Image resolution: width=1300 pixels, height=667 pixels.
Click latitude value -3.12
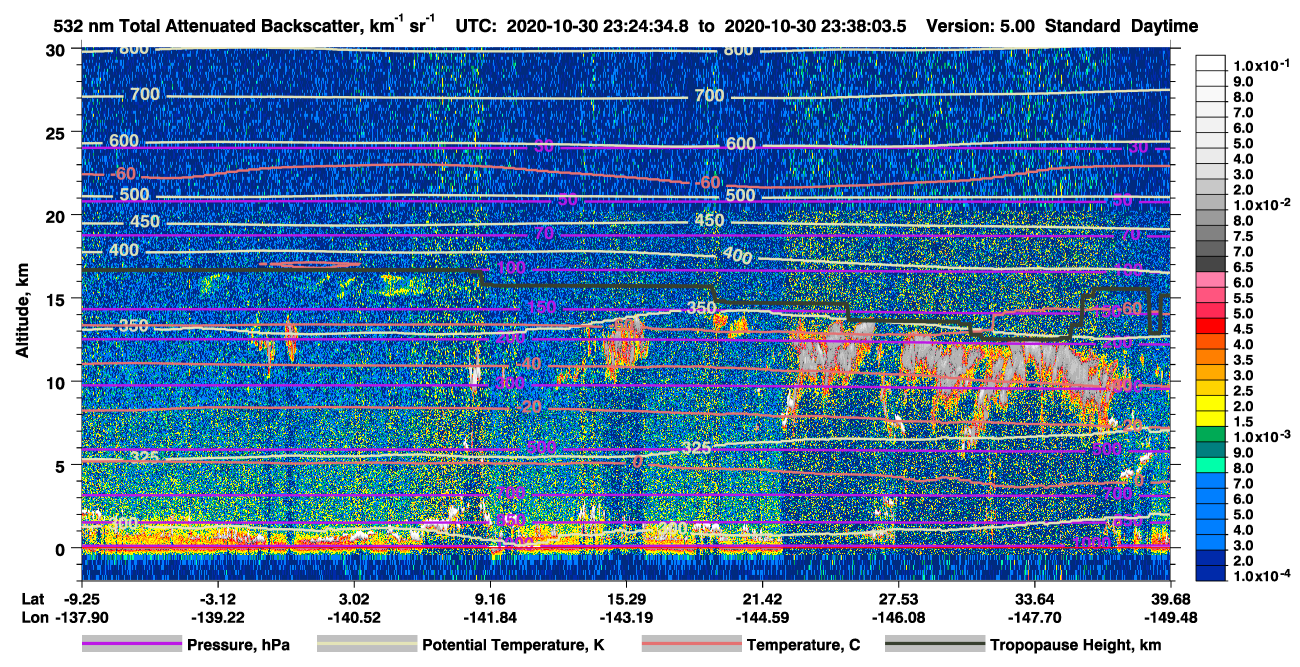coord(217,598)
